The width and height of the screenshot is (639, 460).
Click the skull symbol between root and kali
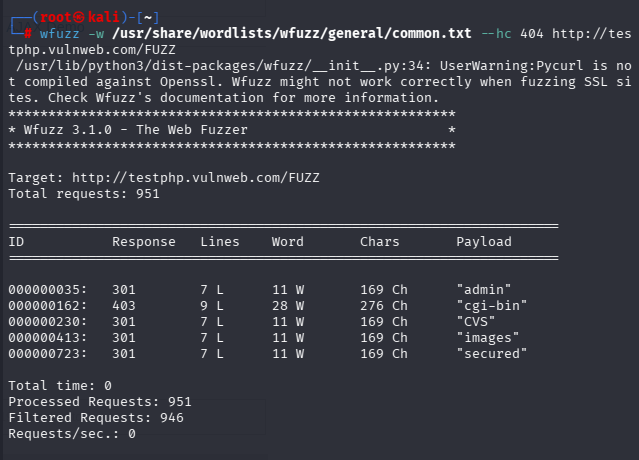tap(80, 17)
